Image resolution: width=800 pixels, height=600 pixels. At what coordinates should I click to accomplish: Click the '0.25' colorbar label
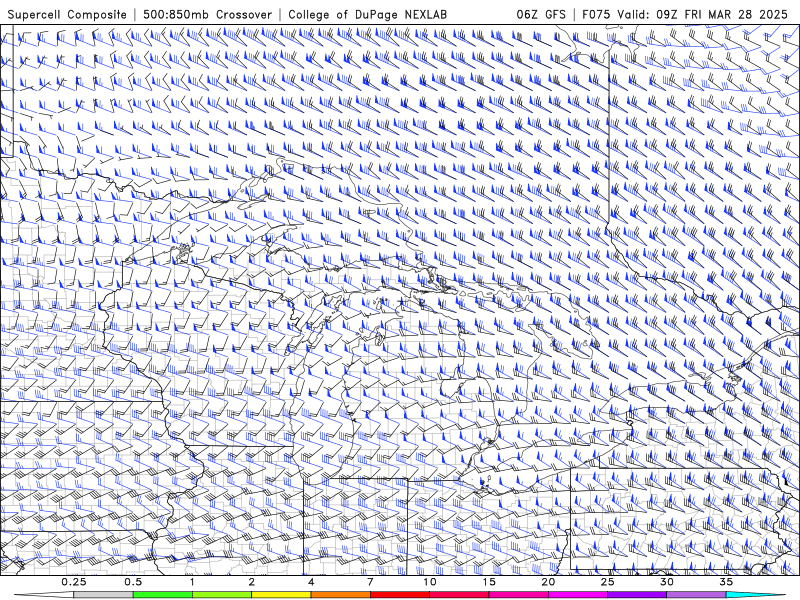pos(74,582)
